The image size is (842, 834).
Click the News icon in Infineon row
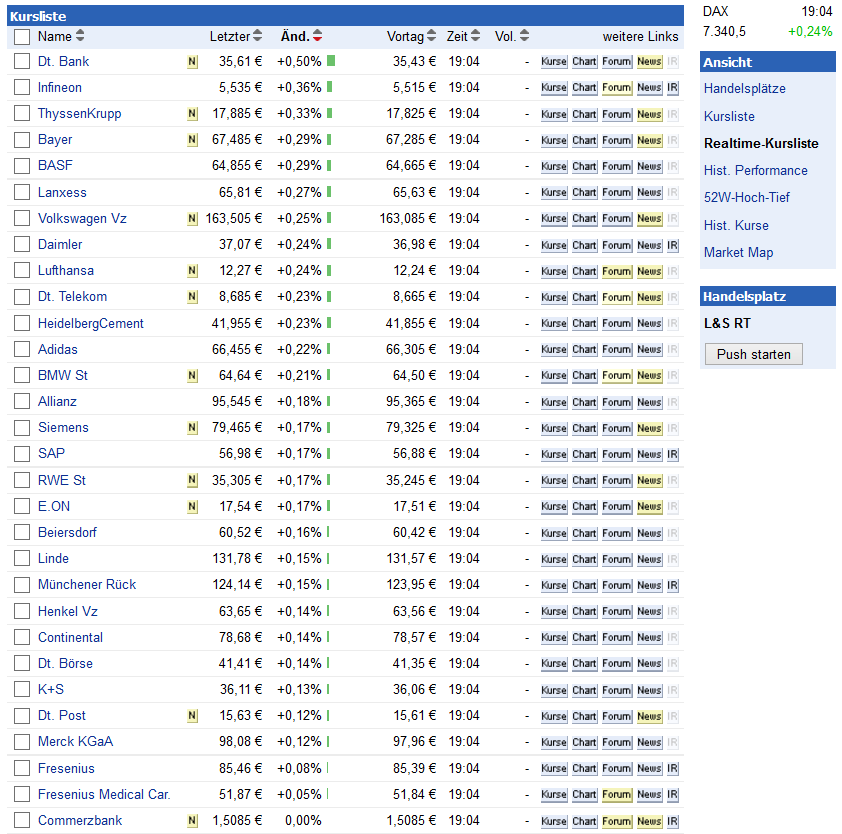pyautogui.click(x=649, y=88)
